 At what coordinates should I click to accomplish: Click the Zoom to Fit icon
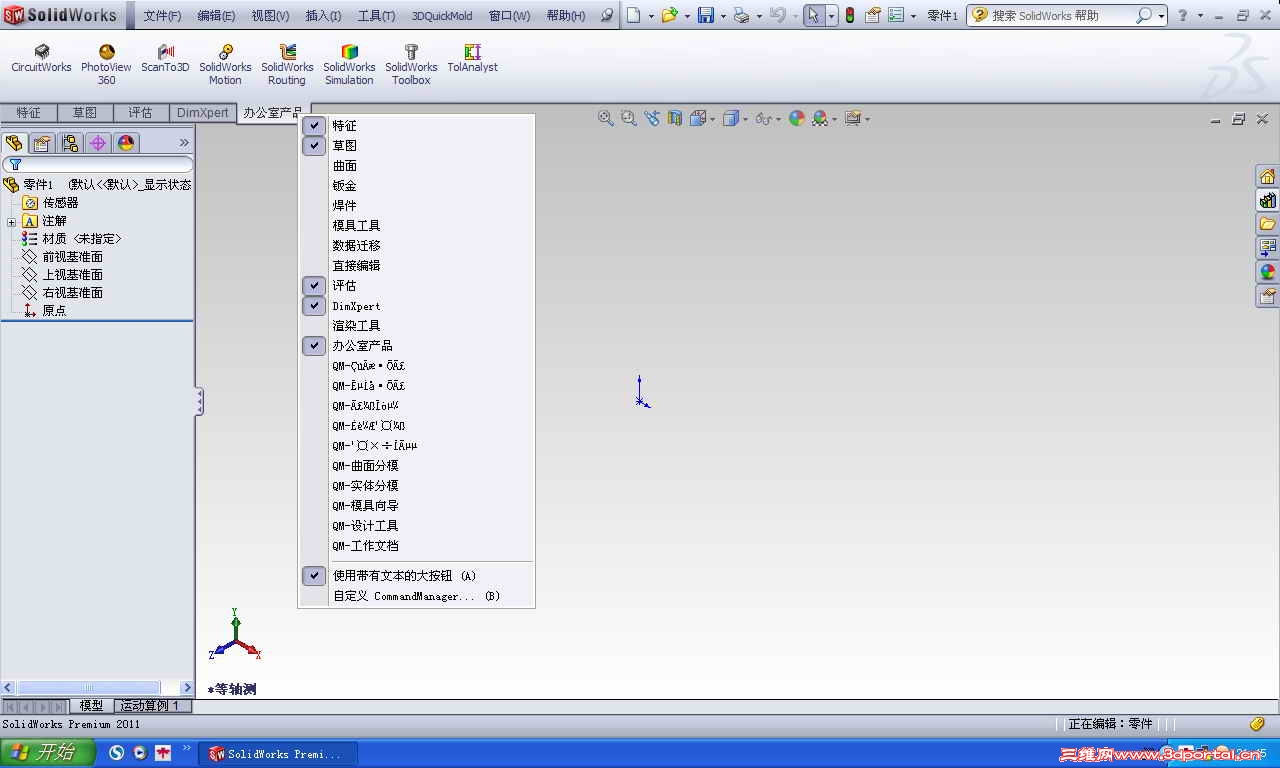tap(605, 118)
